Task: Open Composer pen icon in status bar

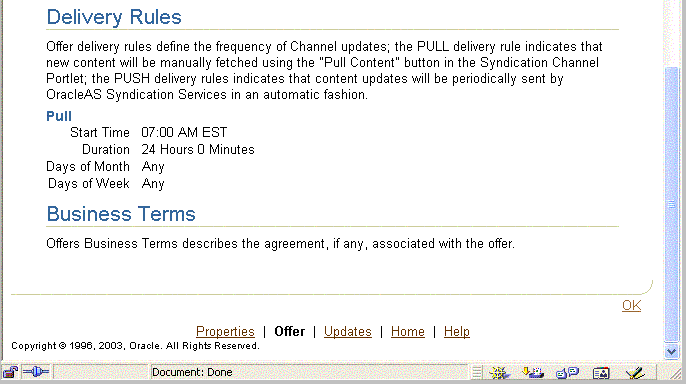Action: (x=635, y=373)
